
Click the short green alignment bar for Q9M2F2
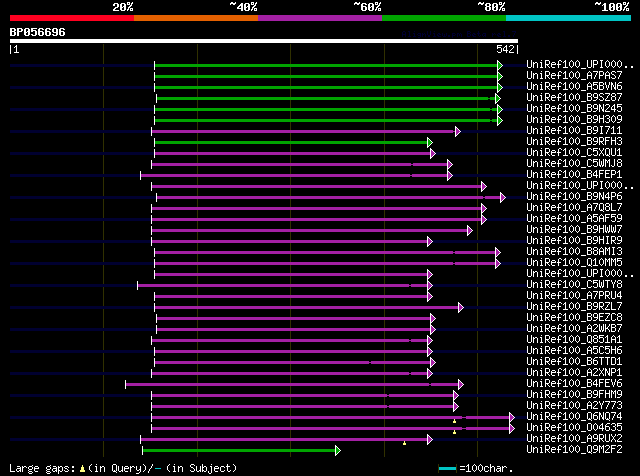[x=239, y=451]
